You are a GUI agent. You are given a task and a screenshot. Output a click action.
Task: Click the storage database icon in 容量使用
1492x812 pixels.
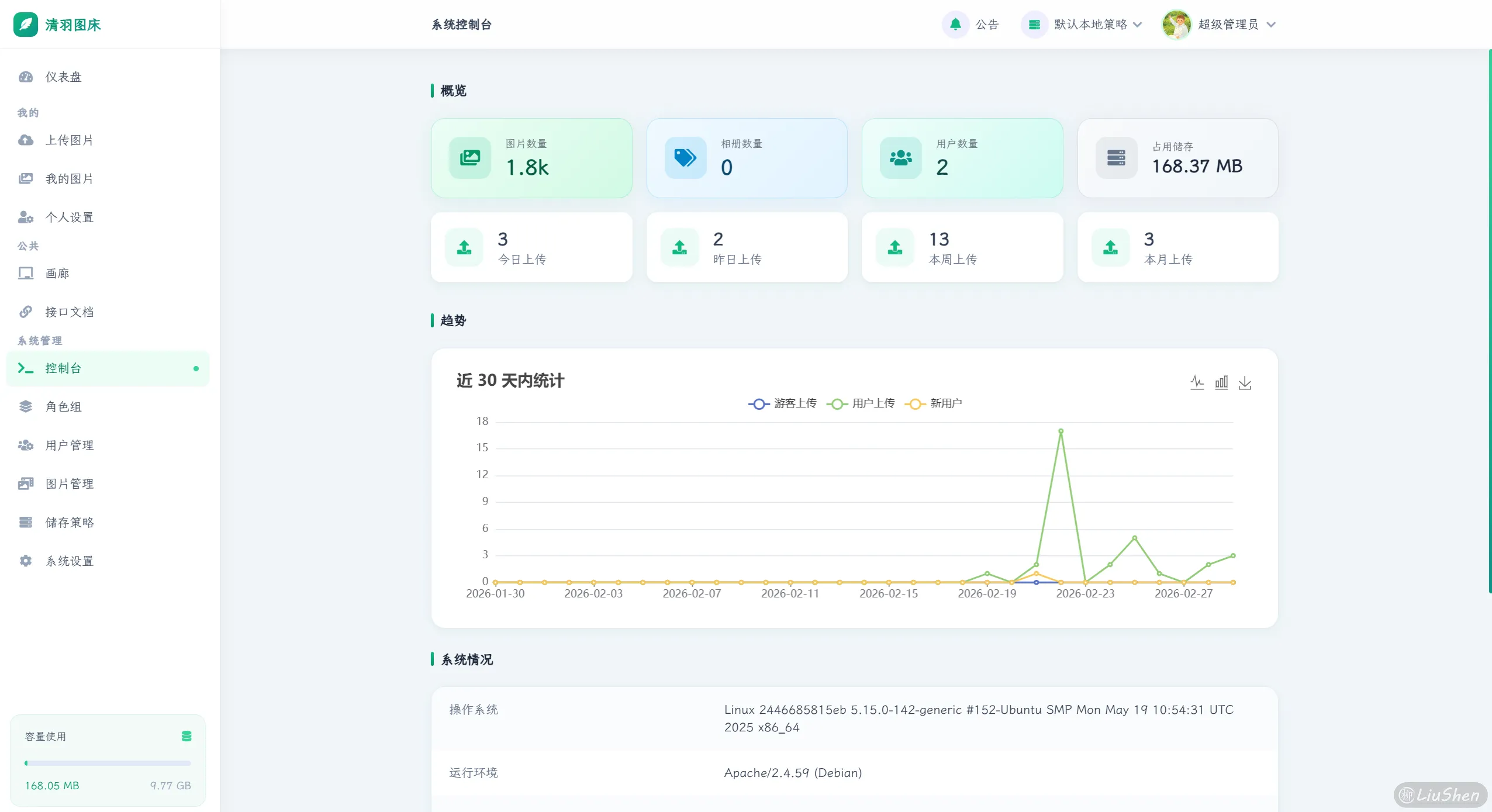pyautogui.click(x=186, y=736)
